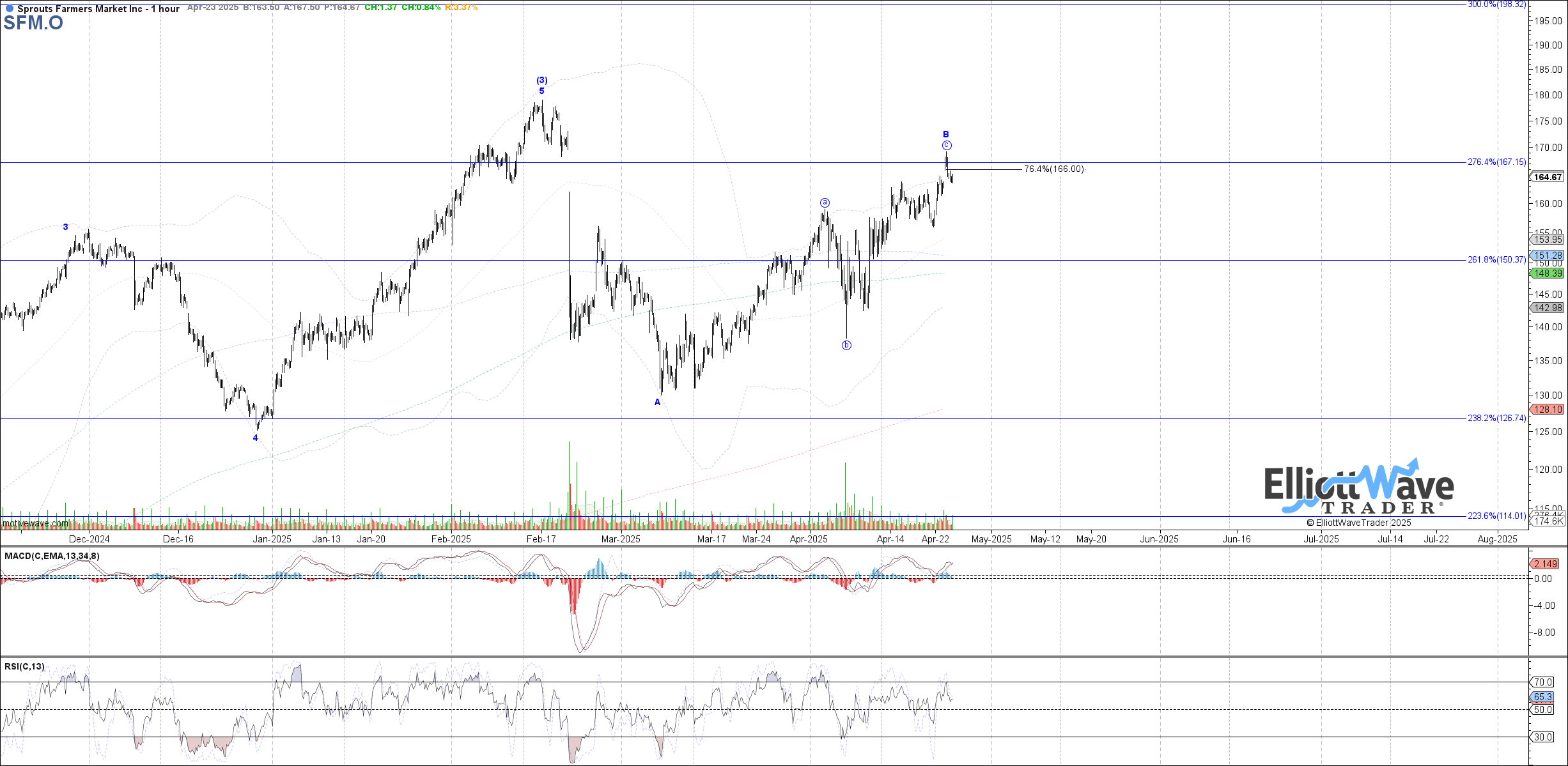Image resolution: width=1568 pixels, height=766 pixels.
Task: Select the blue B wave label
Action: (x=946, y=134)
